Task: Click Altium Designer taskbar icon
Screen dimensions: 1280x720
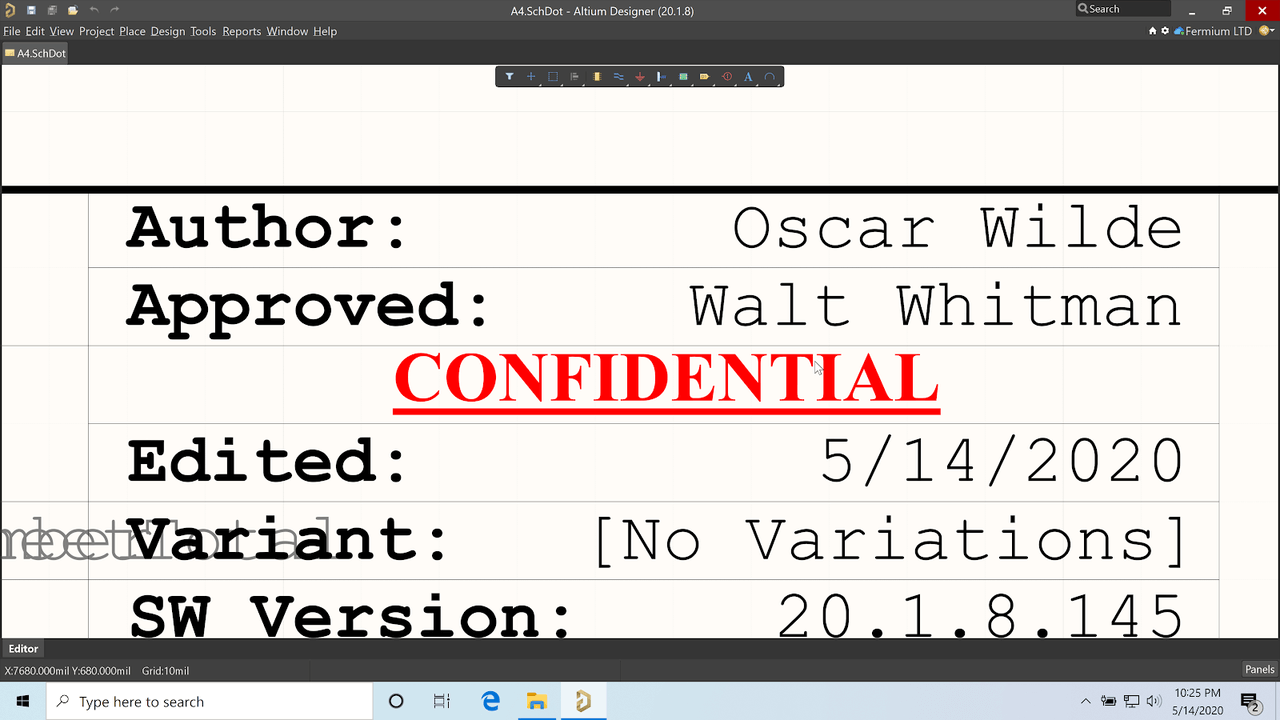Action: [584, 701]
